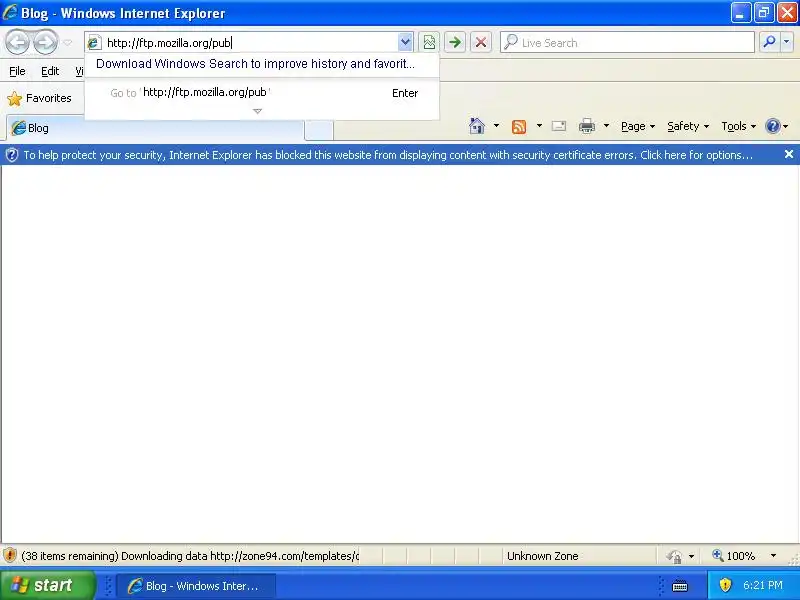
Task: Click the blue Help question icon
Action: click(773, 126)
